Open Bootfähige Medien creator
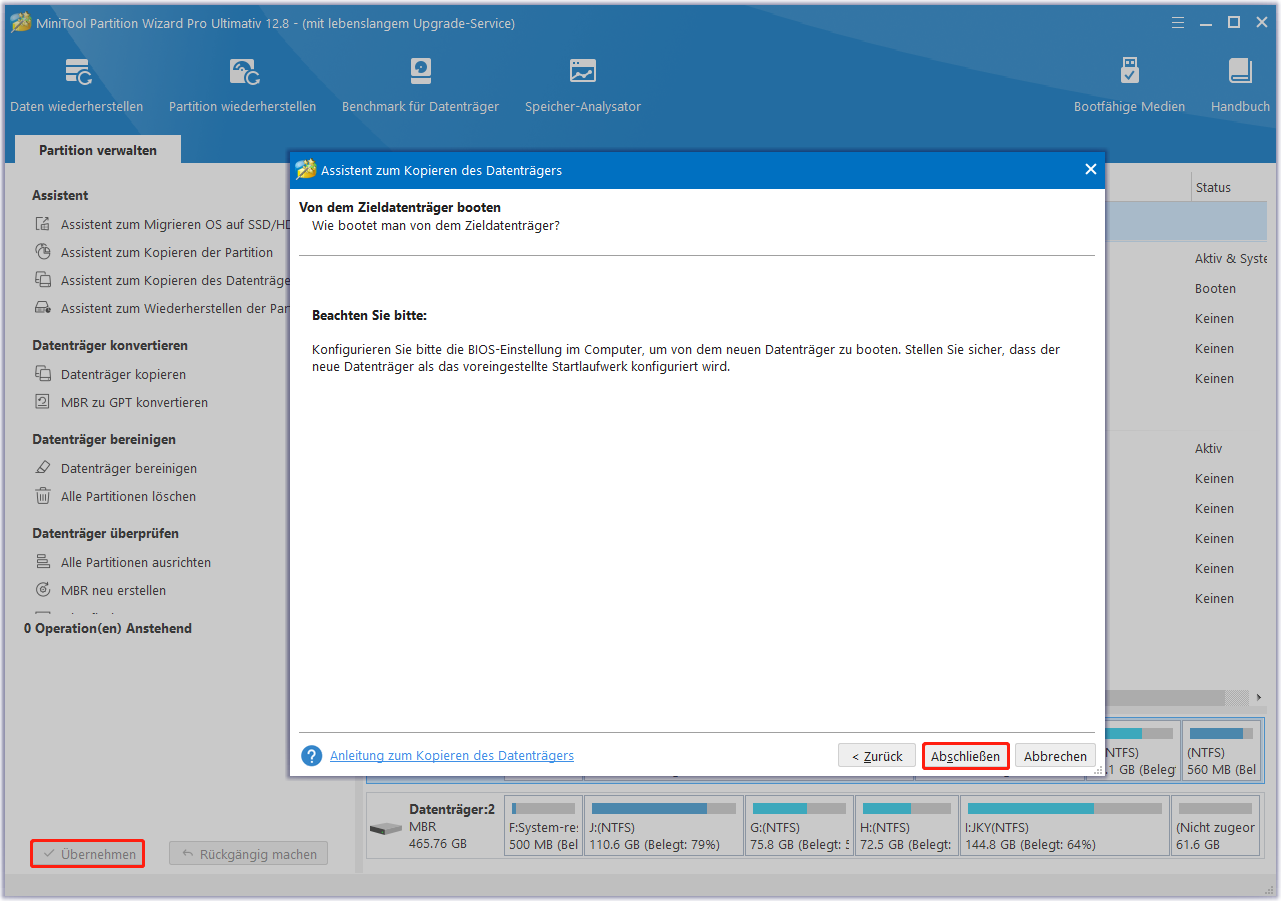Screen dimensions: 1281x901 coord(1129,84)
